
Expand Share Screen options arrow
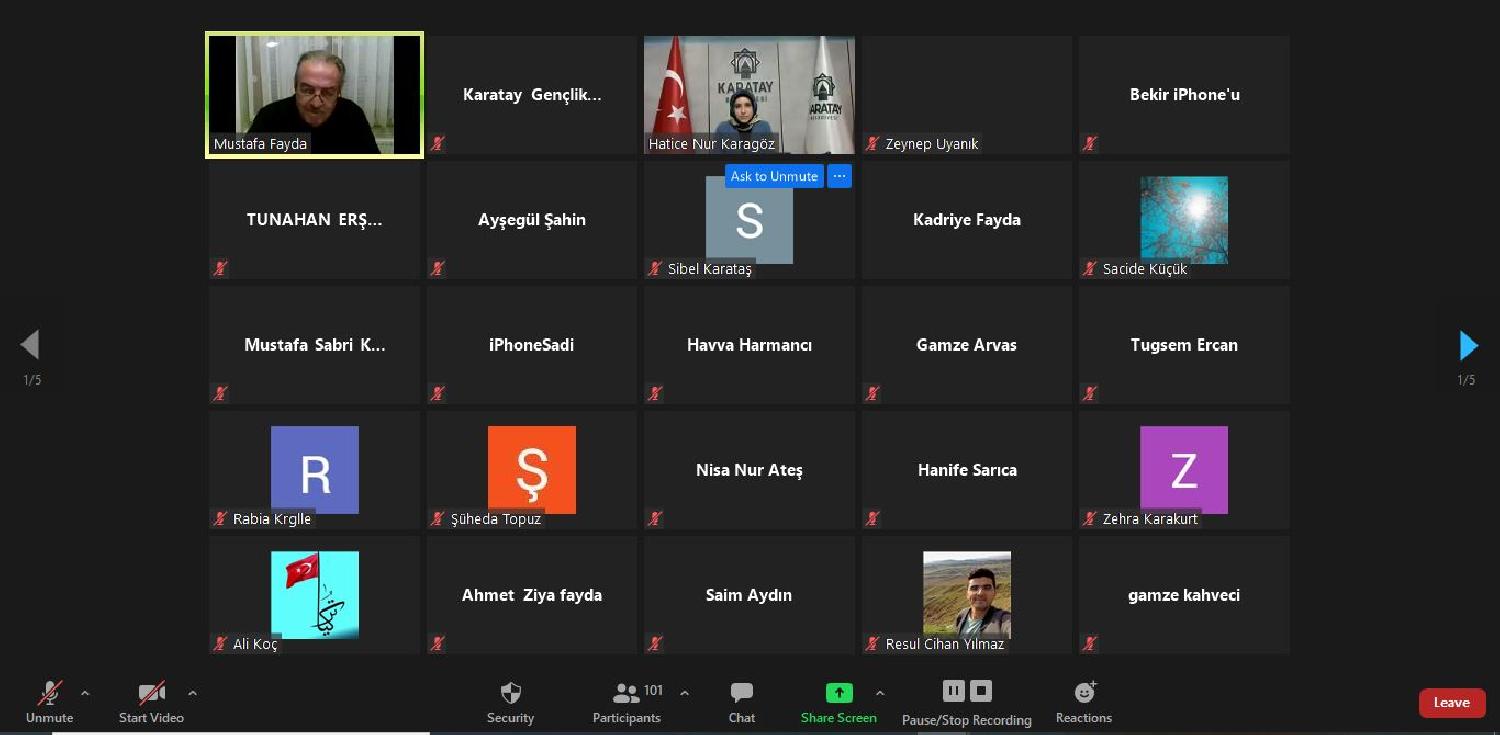click(880, 693)
